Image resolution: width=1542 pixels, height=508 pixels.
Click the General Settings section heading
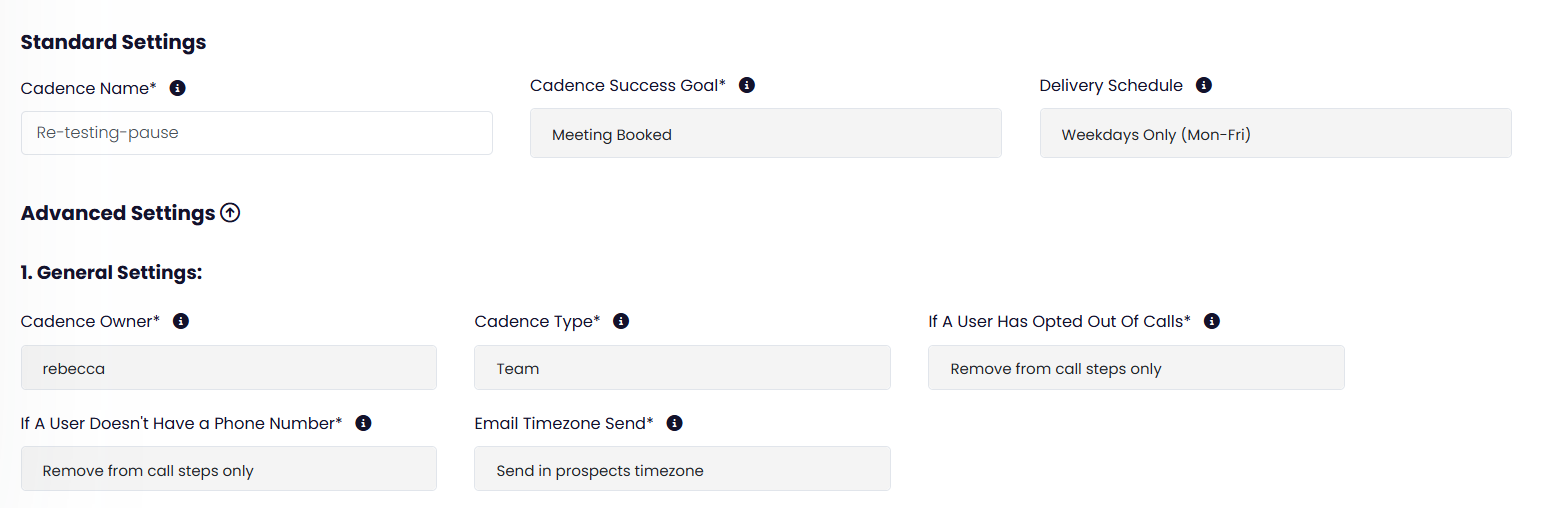tap(111, 272)
